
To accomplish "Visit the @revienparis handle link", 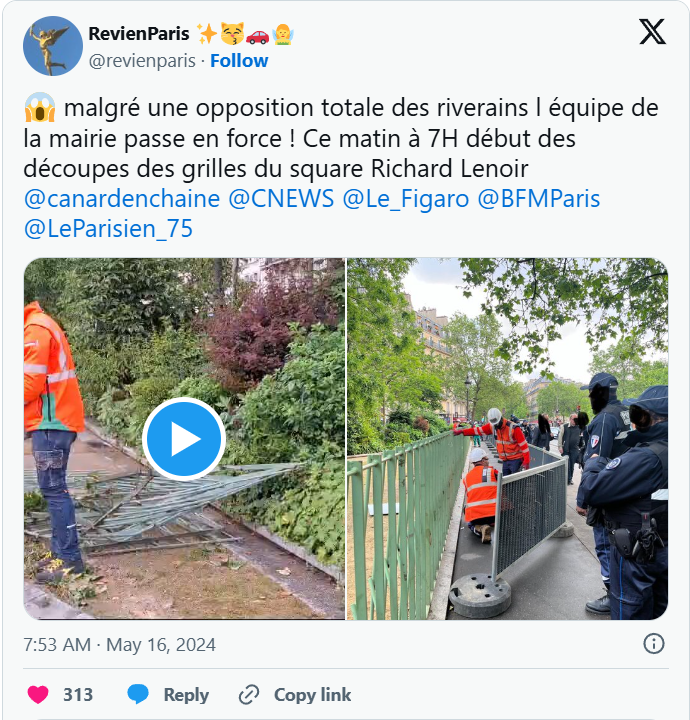I will point(142,61).
